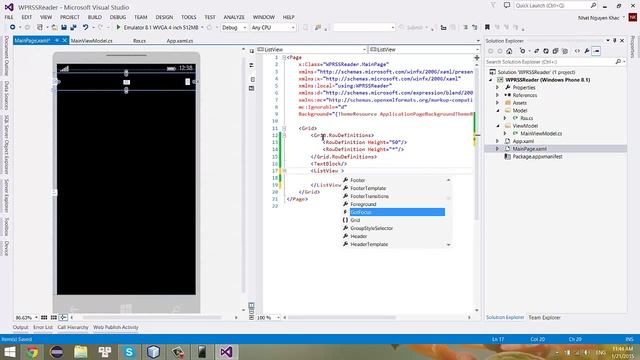Open Properties wrench icon in Solution Explorer
Image resolution: width=640 pixels, height=360 pixels.
[587, 51]
